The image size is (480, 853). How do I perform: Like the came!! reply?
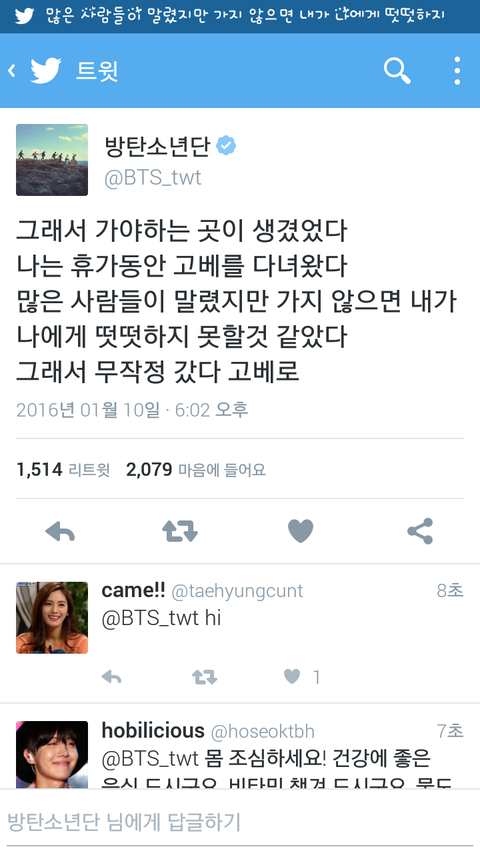292,677
